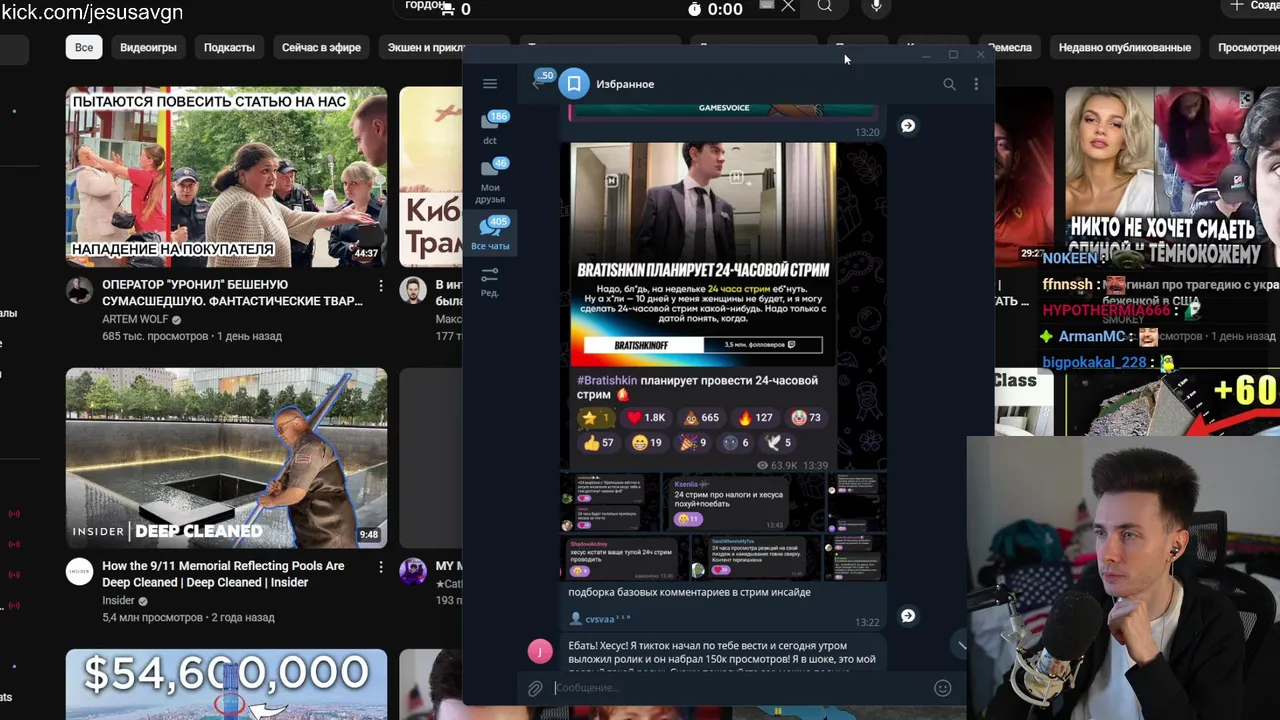Forward the 13:20 GAMESVOICE message
This screenshot has width=1280, height=720.
[908, 125]
